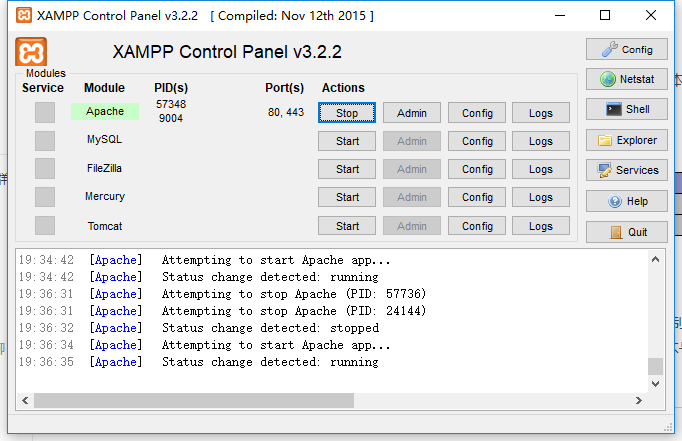682x441 pixels.
Task: Click the log vertical scrollbar thumb
Action: click(655, 366)
